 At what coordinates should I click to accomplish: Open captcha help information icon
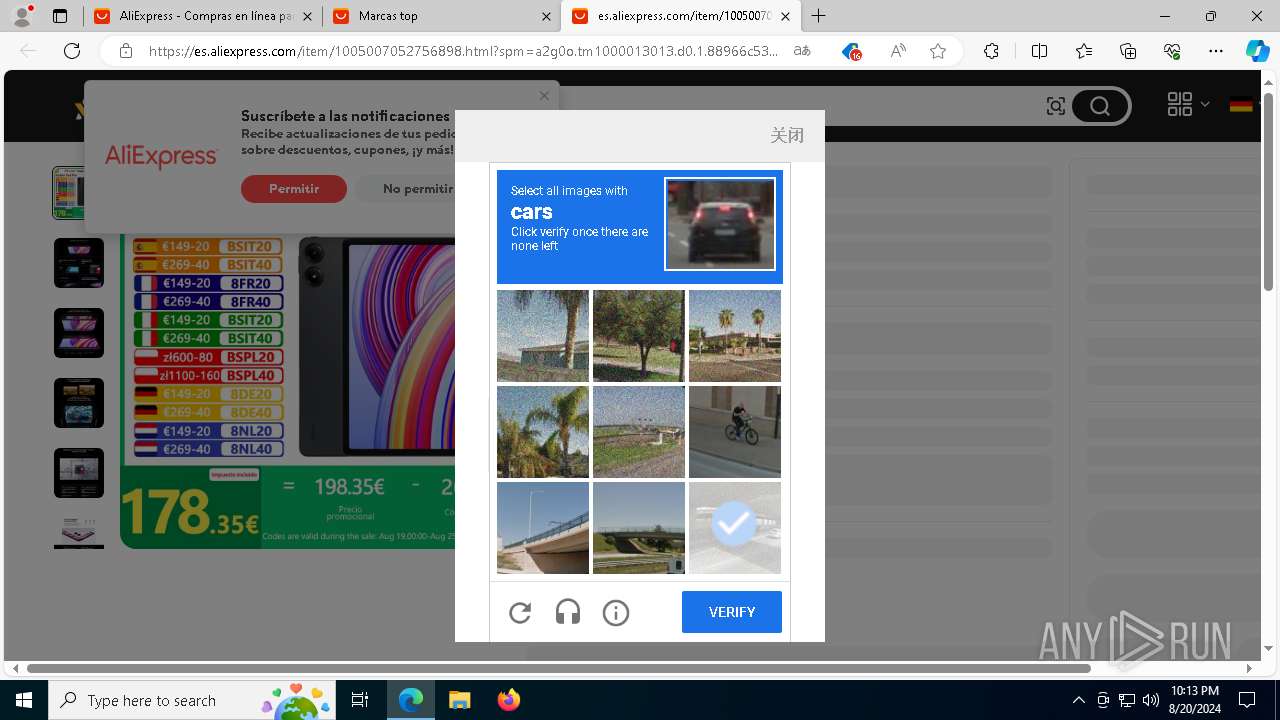(616, 612)
